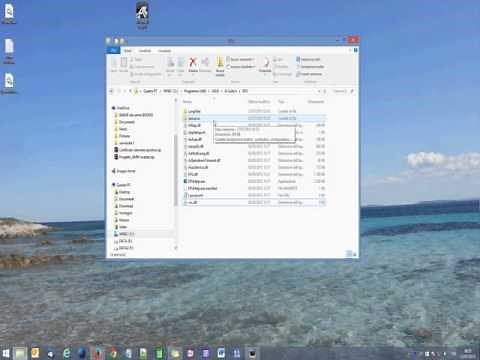Click the red X Elimina icon
Image resolution: width=480 pixels, height=360 pixels.
tap(193, 65)
